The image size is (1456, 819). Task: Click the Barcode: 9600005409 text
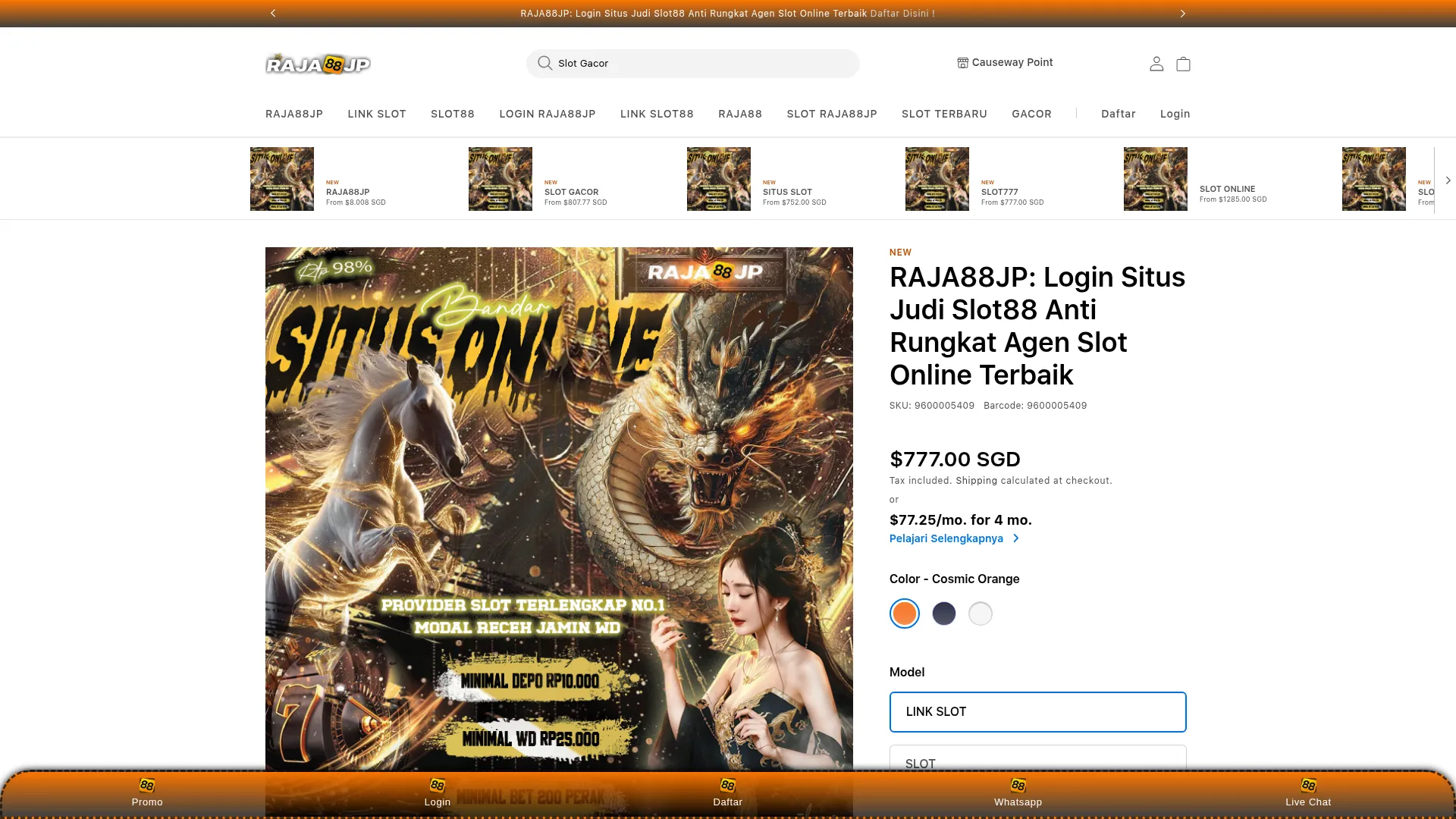[x=1035, y=406]
